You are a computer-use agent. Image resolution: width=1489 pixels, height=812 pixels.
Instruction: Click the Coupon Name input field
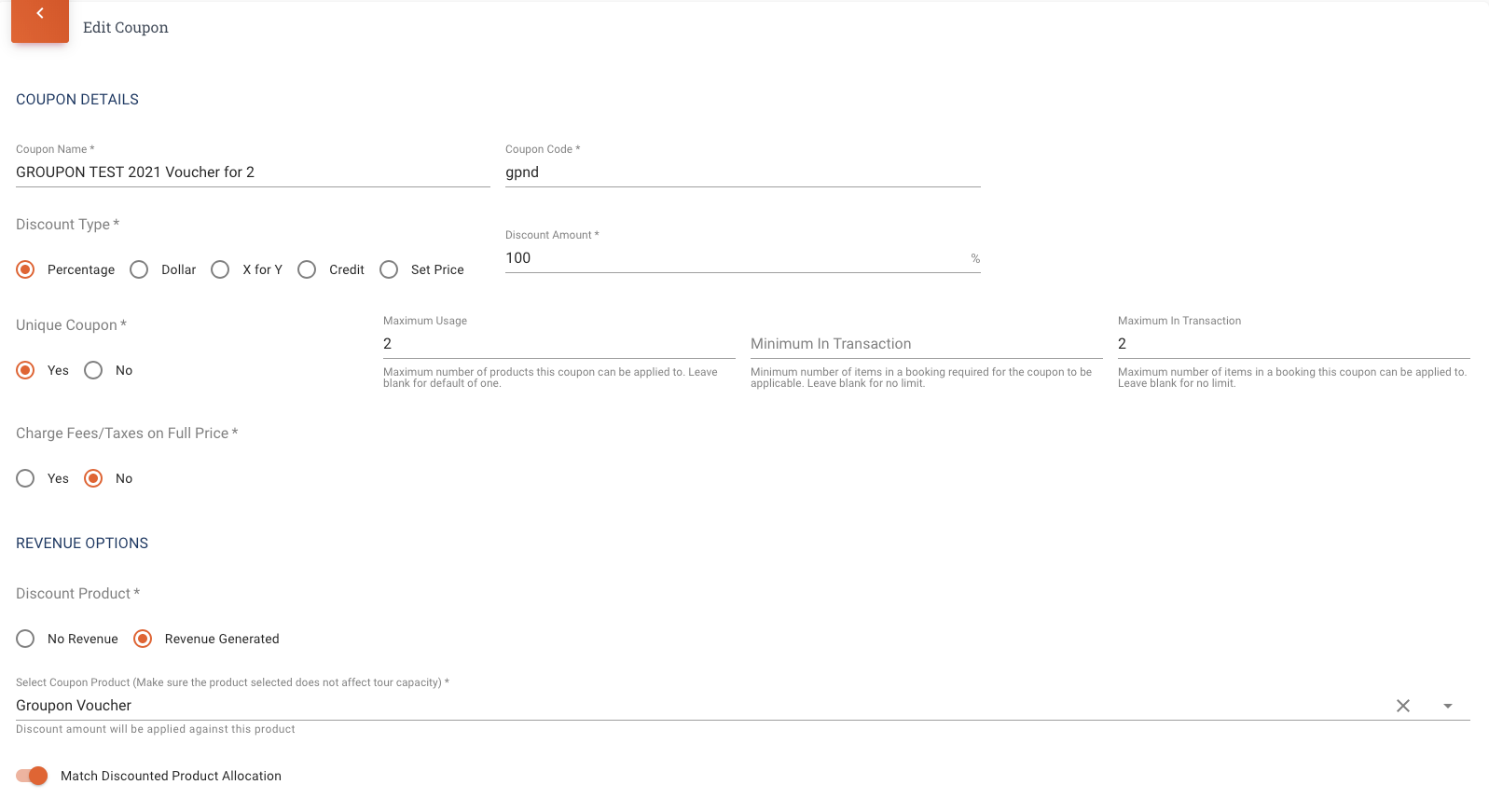(253, 172)
